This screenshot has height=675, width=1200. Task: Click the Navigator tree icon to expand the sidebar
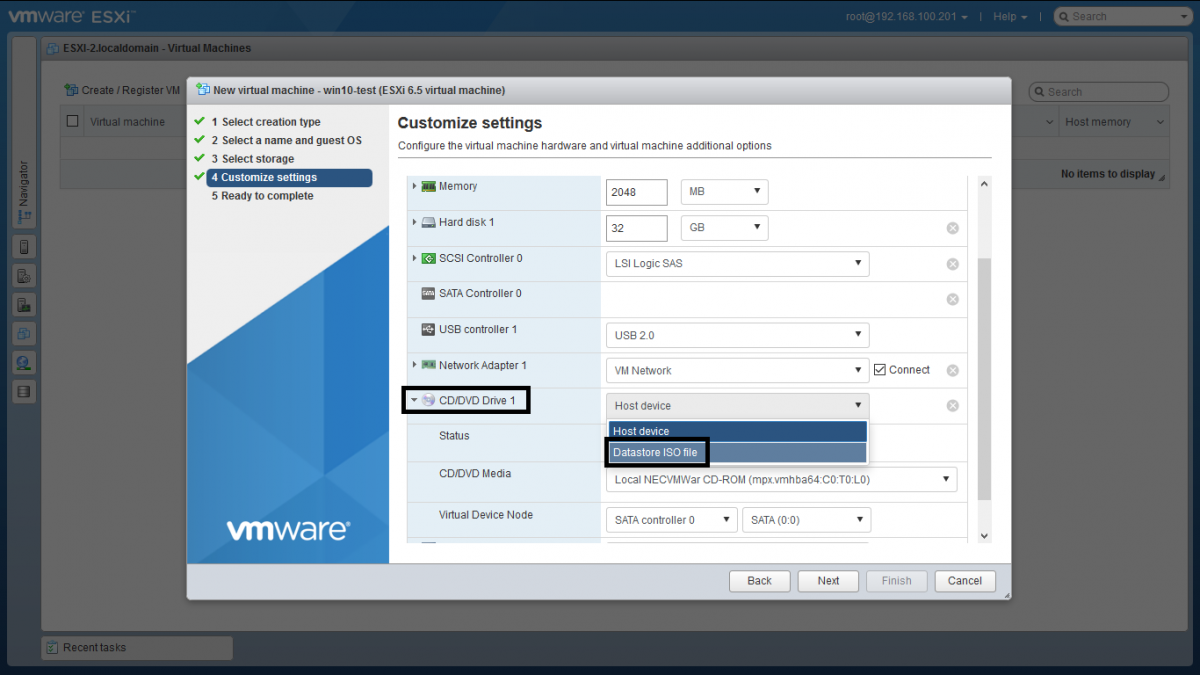25,216
